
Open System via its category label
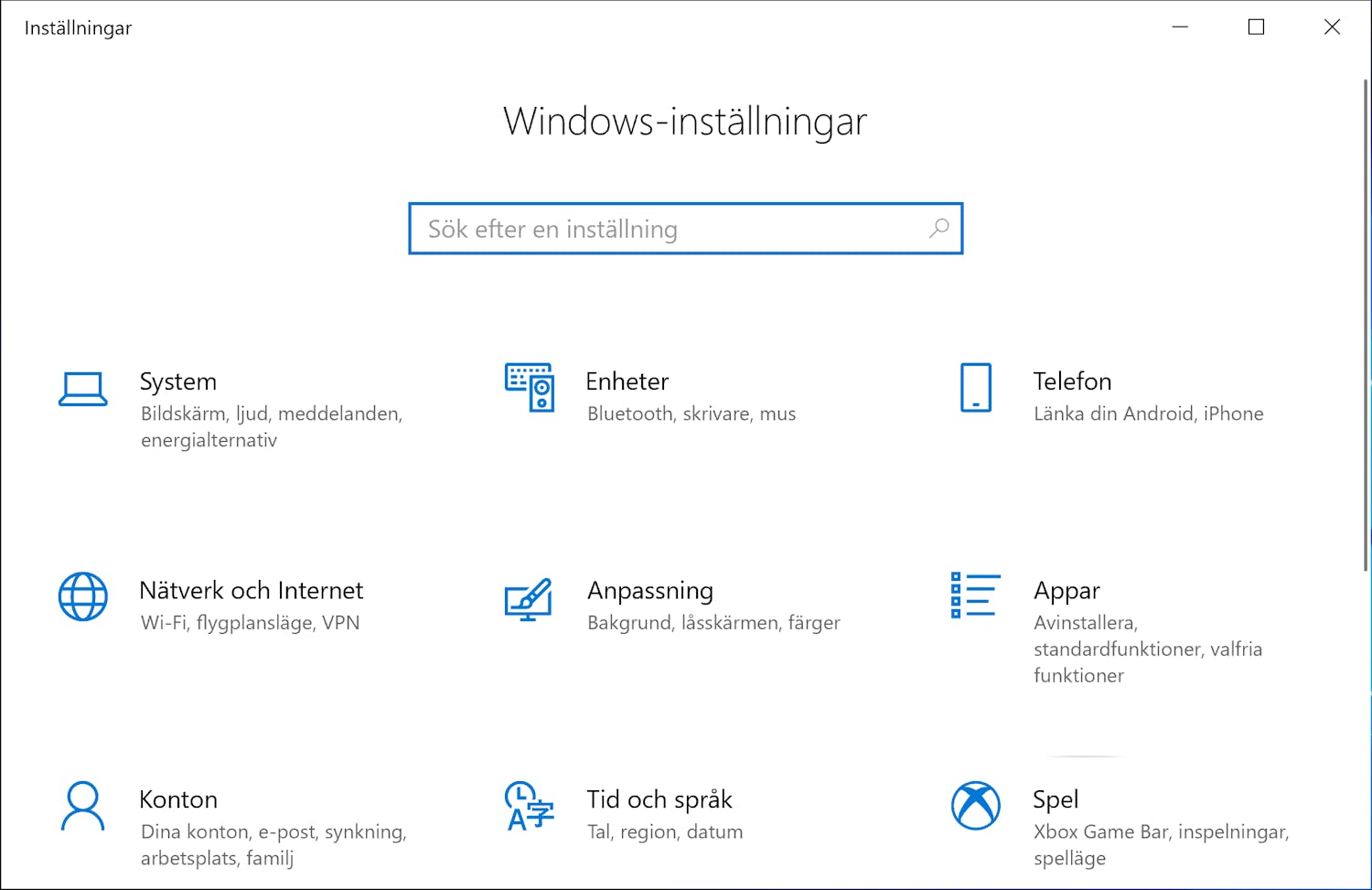point(178,381)
